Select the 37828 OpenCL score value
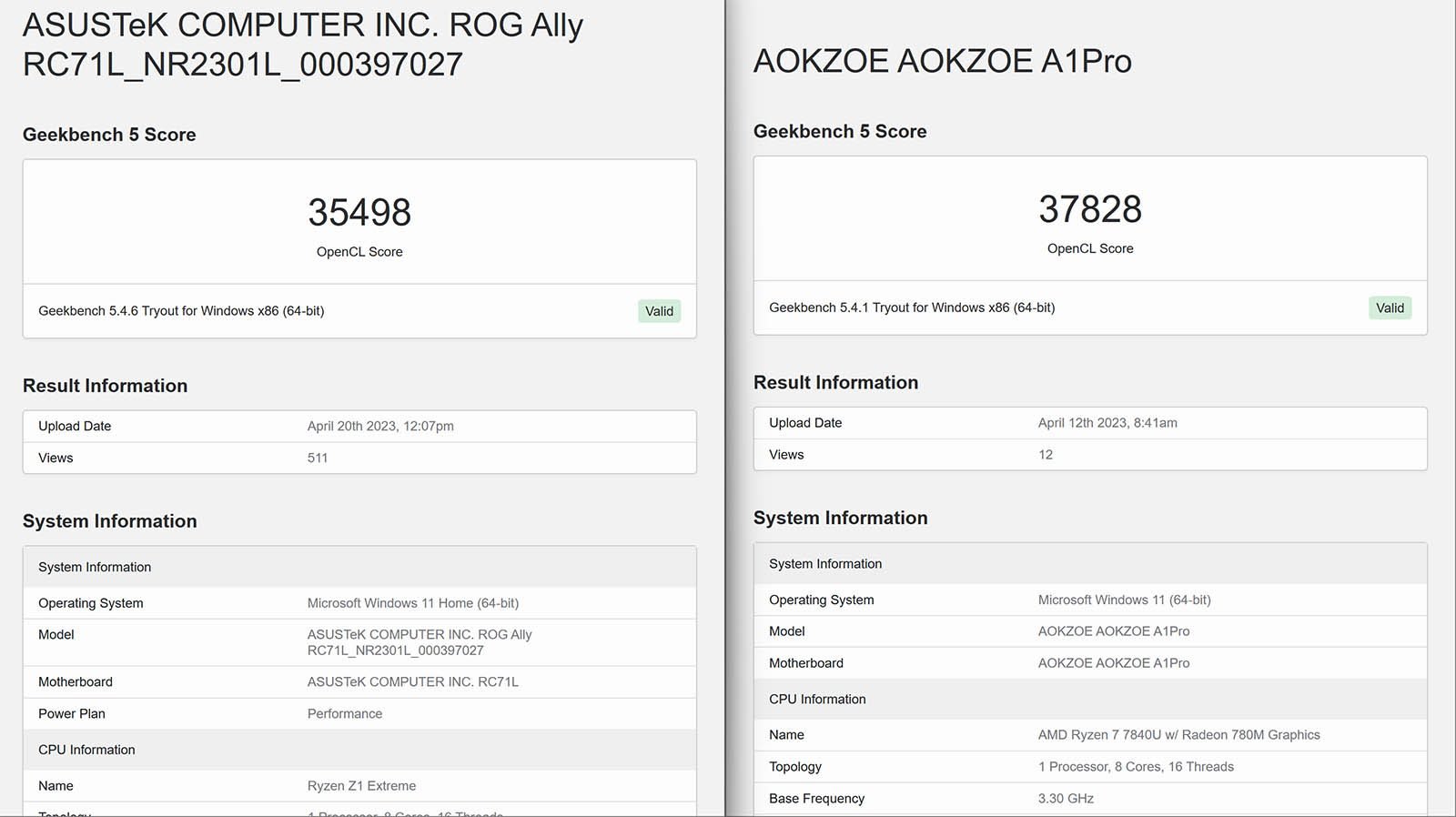 click(x=1090, y=209)
